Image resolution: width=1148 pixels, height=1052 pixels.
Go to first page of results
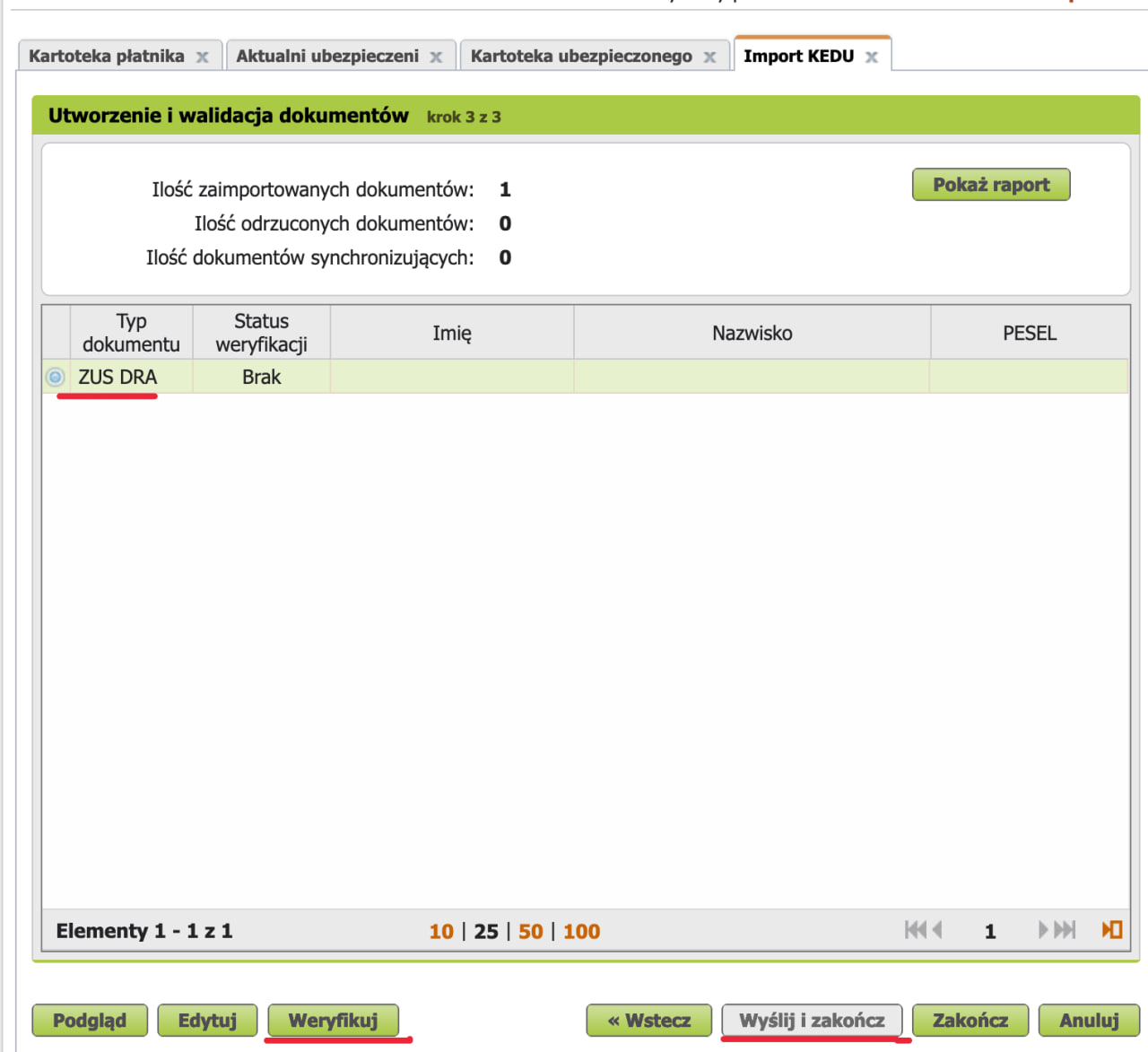click(914, 930)
